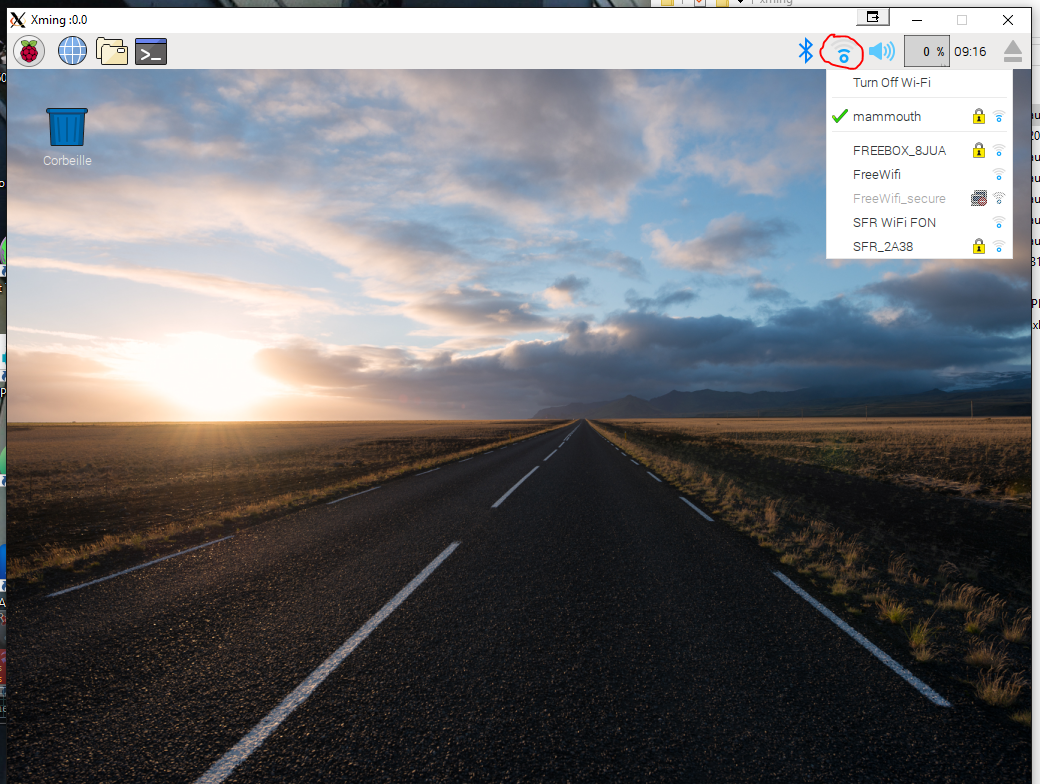
Task: Click the Wi-Fi network icon in panel
Action: point(843,52)
